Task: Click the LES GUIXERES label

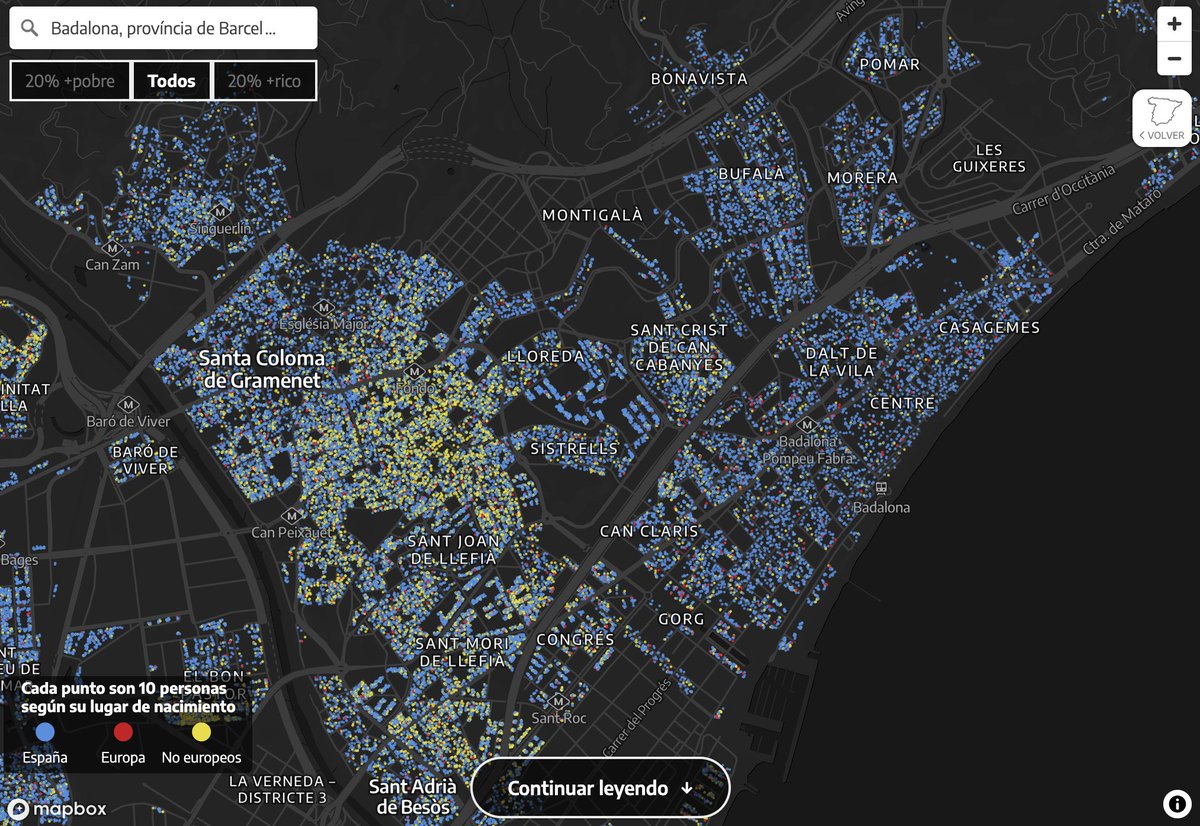Action: click(x=989, y=158)
